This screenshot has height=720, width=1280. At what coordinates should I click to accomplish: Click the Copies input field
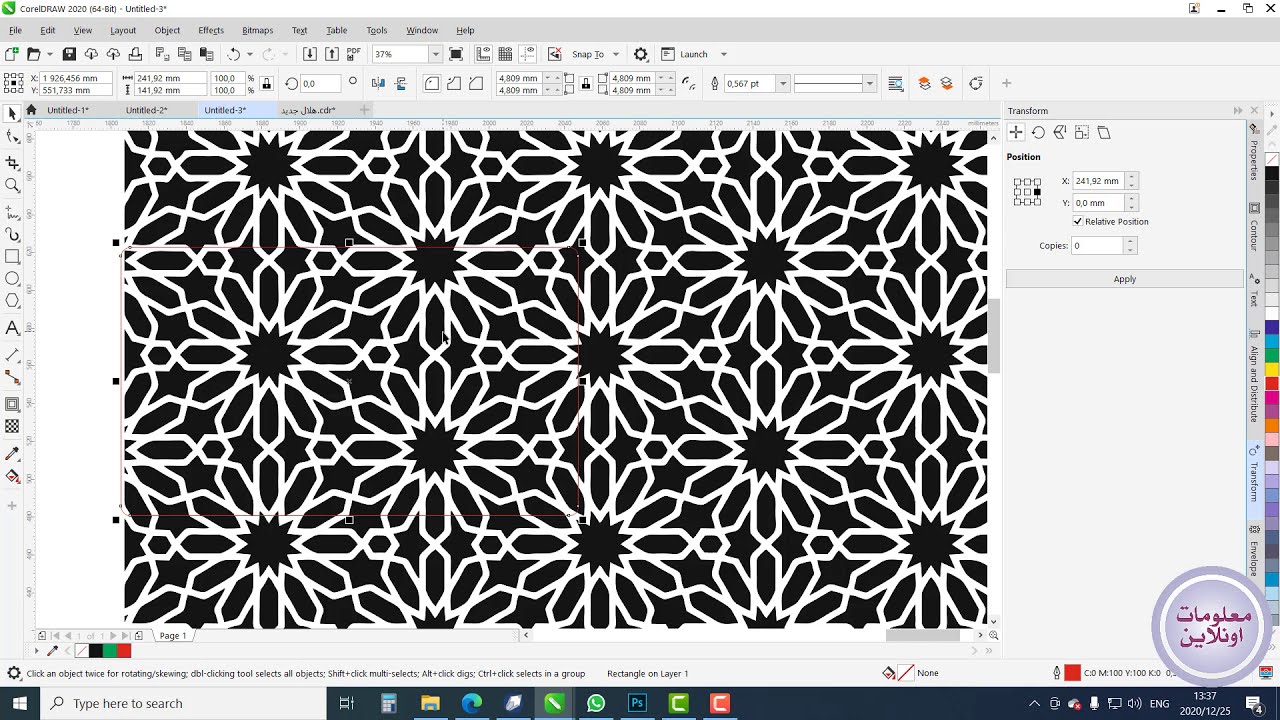point(1098,245)
